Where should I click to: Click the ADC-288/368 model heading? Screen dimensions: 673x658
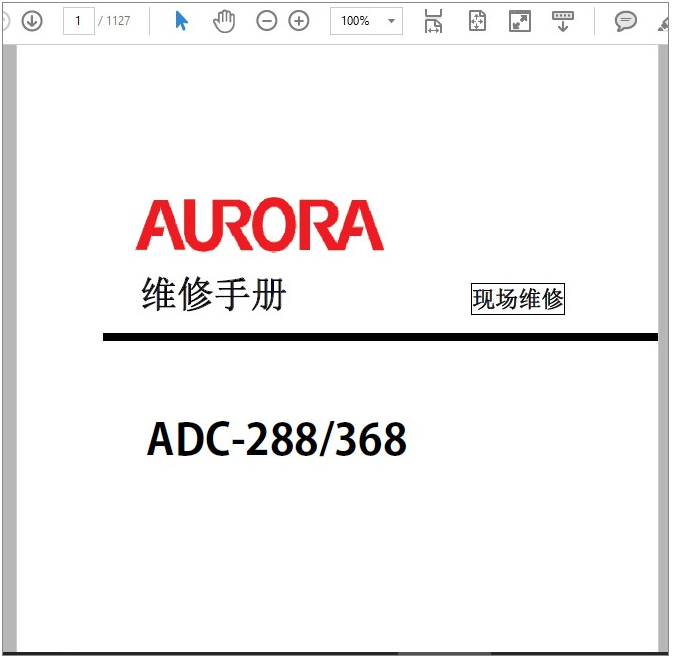coord(277,439)
